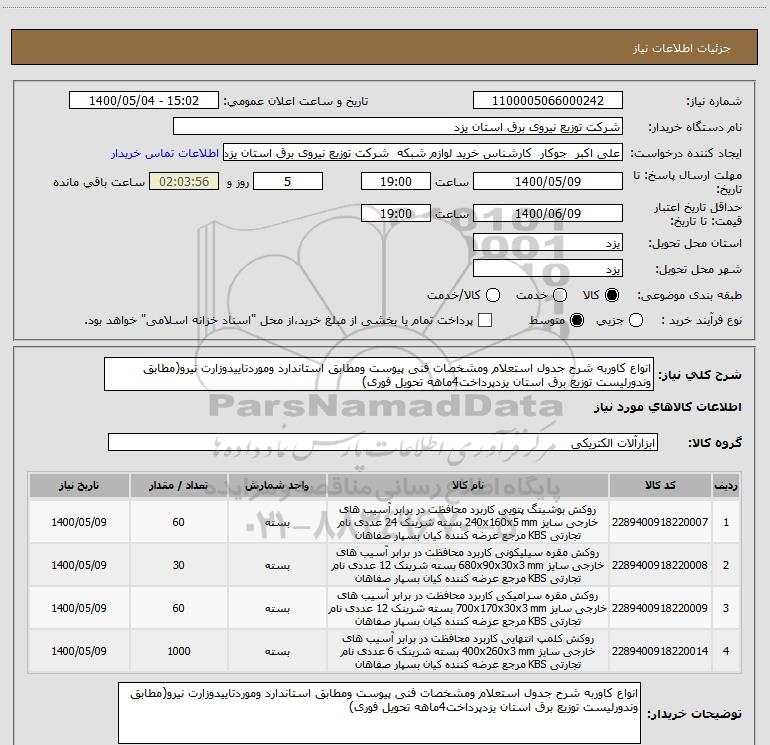Screen dimensions: 770x745
Task: Click the general need description text box
Action: coord(379,375)
